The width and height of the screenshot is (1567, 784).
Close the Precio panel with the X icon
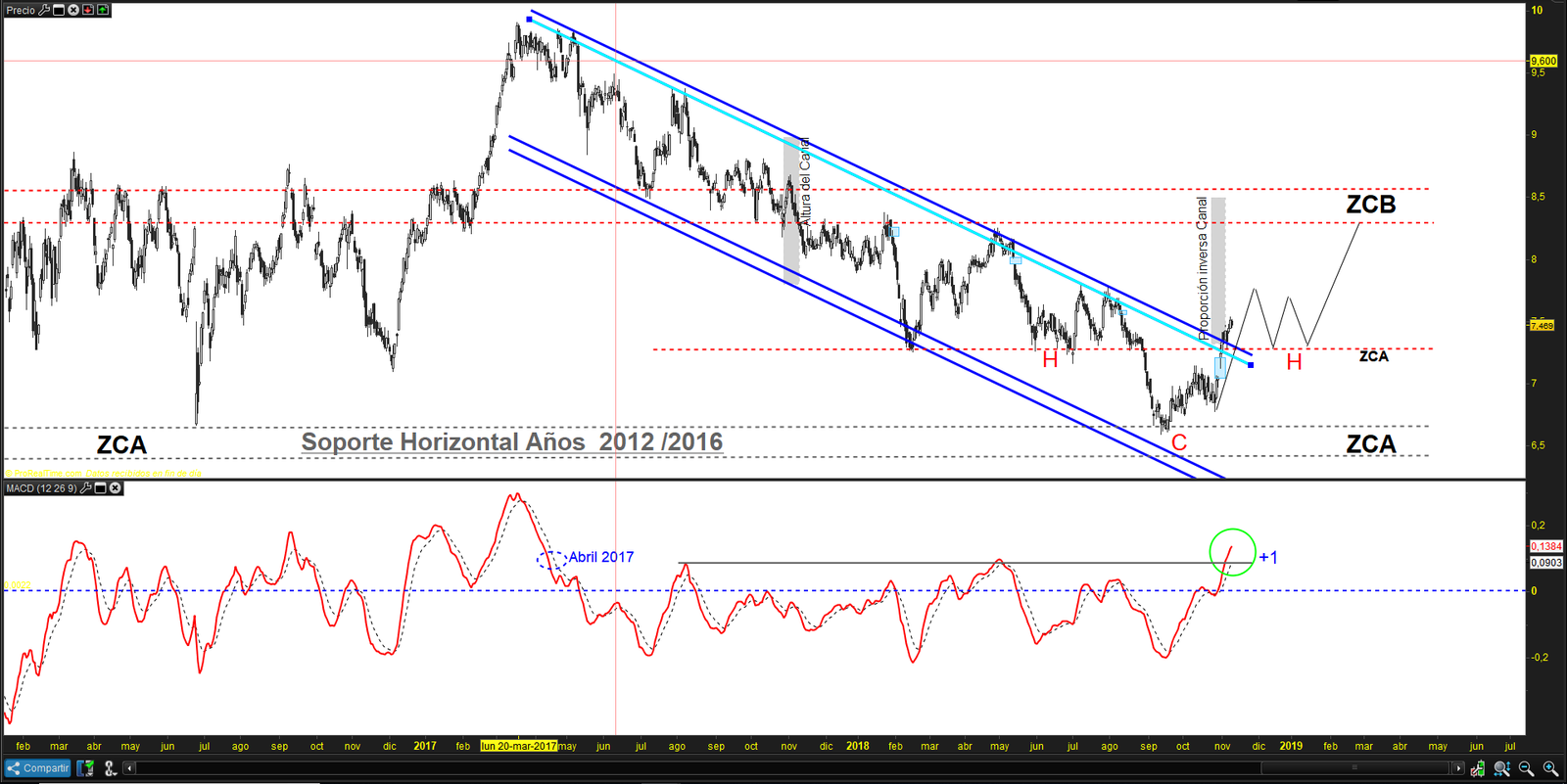click(73, 10)
